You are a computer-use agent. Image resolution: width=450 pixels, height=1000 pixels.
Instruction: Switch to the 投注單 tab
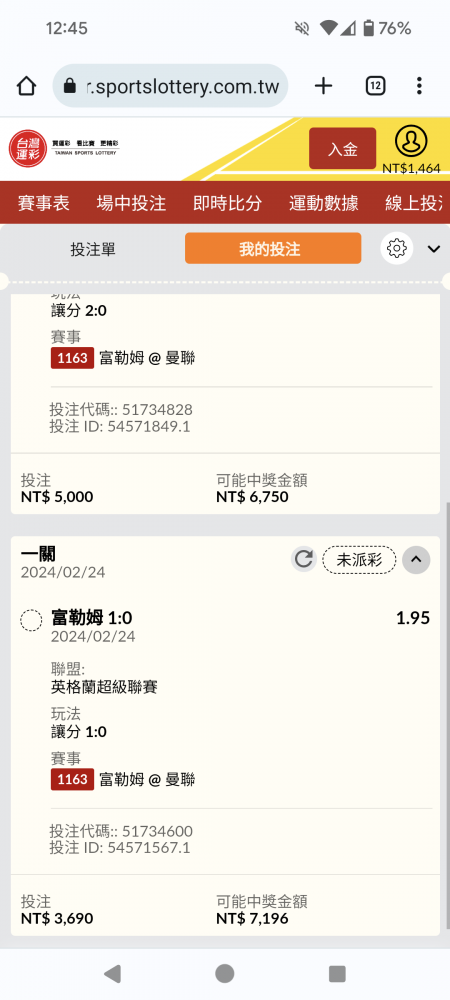pos(93,249)
